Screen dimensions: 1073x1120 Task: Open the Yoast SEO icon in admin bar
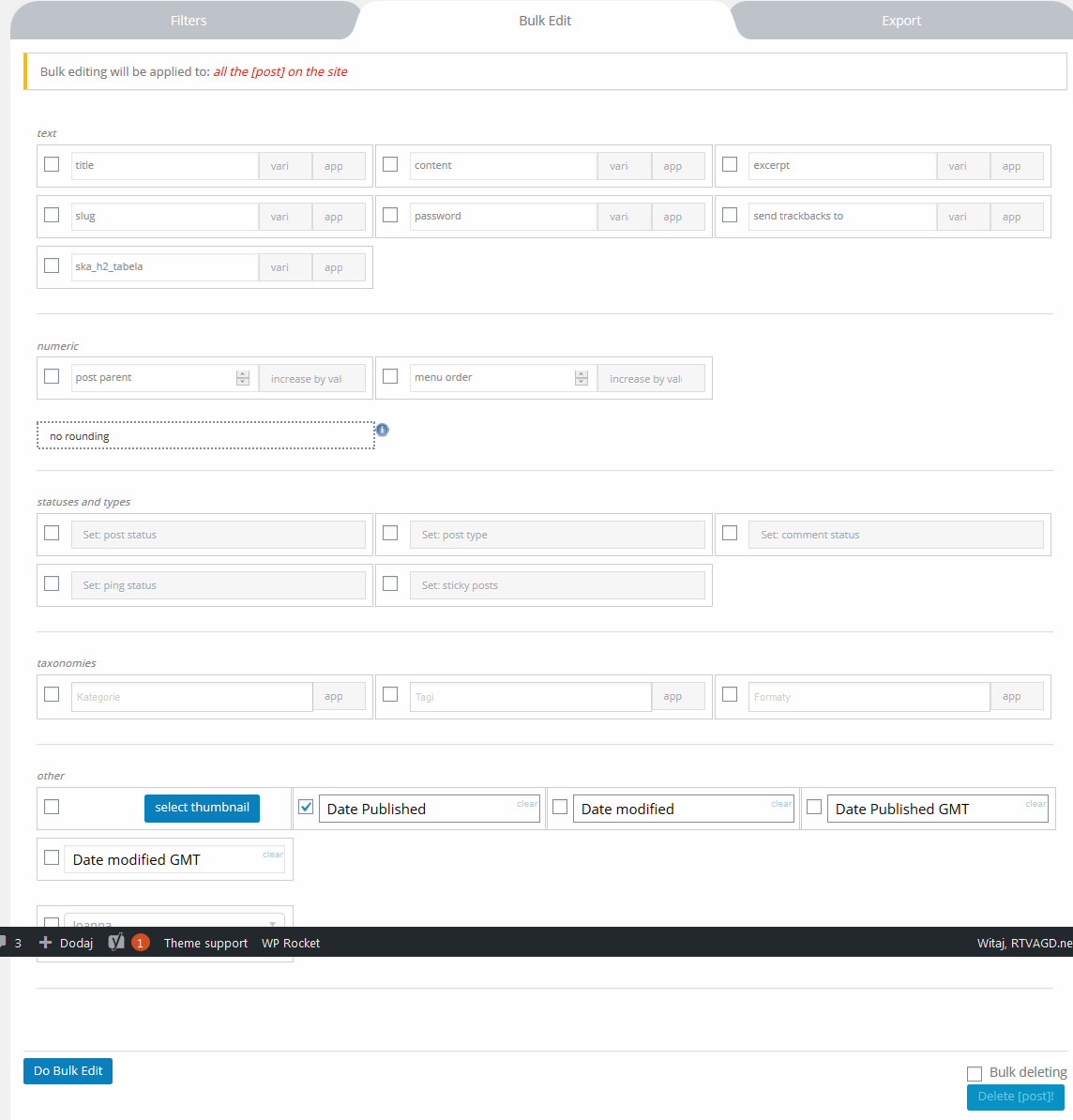click(x=116, y=943)
